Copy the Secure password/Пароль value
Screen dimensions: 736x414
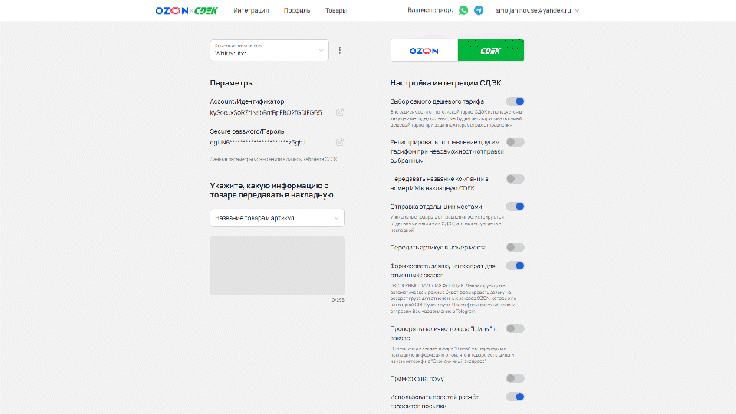pyautogui.click(x=340, y=142)
